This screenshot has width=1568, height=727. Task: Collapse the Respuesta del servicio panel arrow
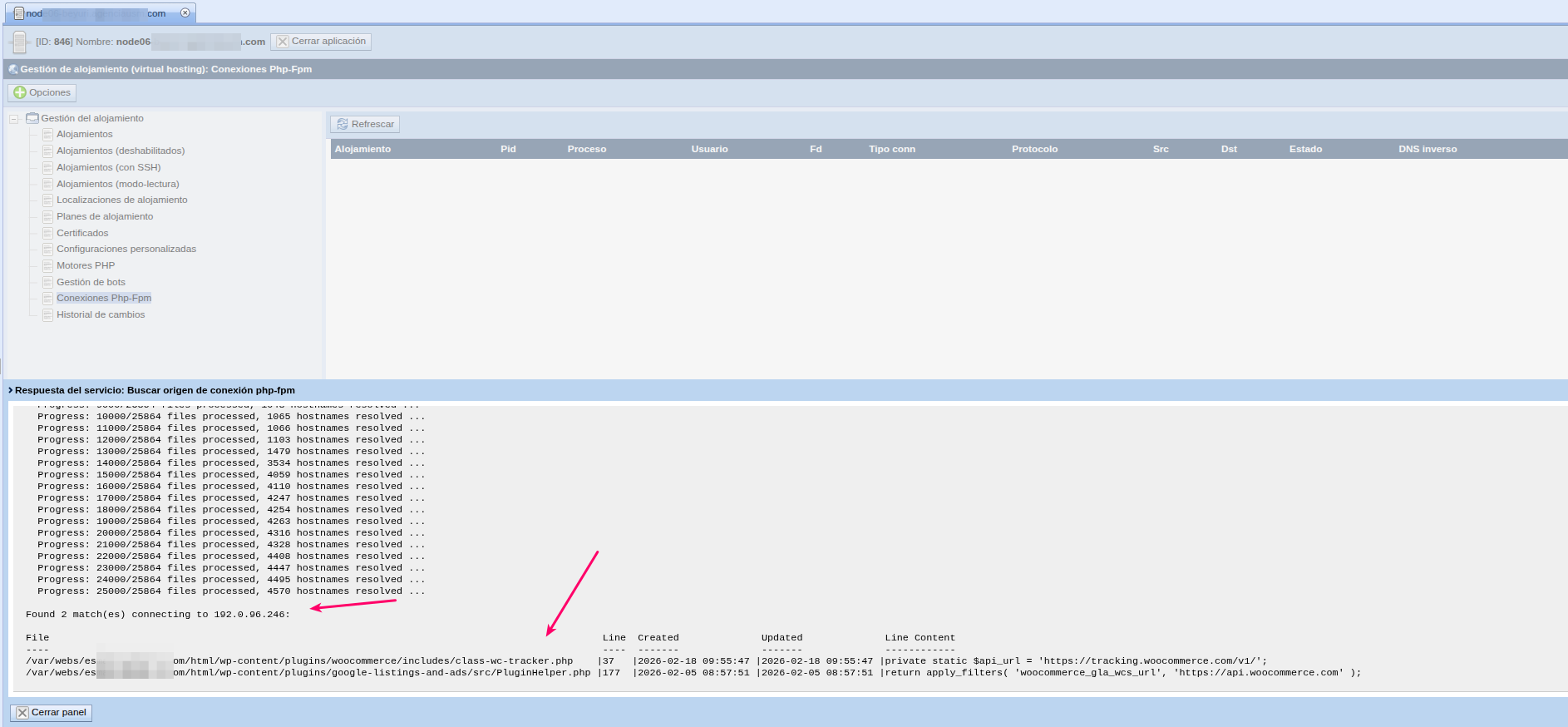(10, 390)
